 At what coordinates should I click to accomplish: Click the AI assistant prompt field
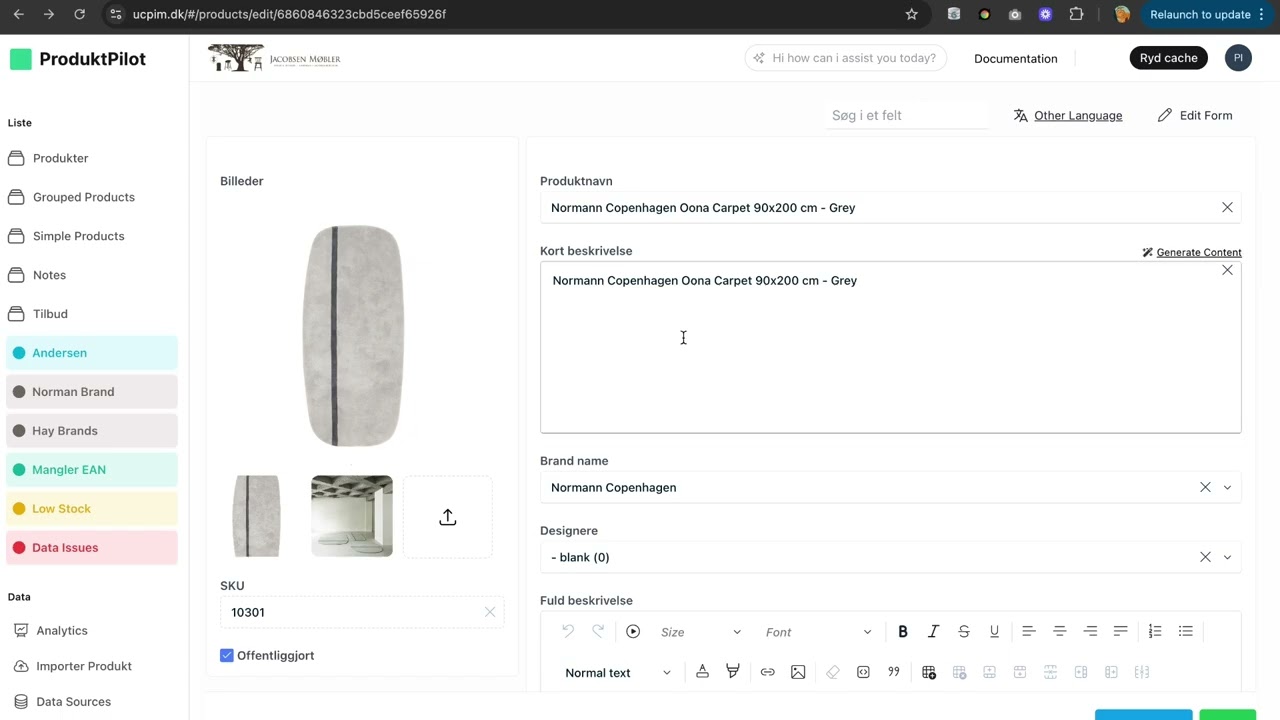[845, 58]
